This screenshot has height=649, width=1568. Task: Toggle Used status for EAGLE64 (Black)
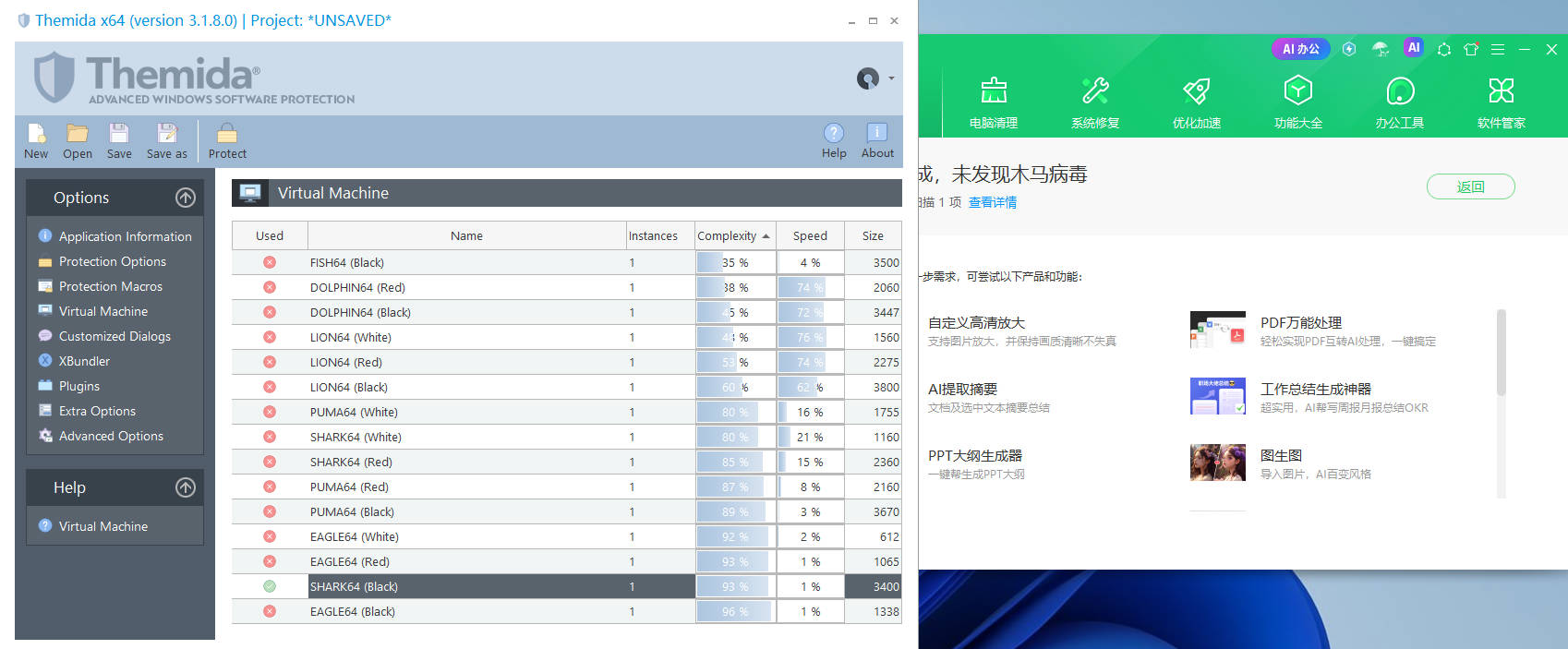pyautogui.click(x=270, y=611)
